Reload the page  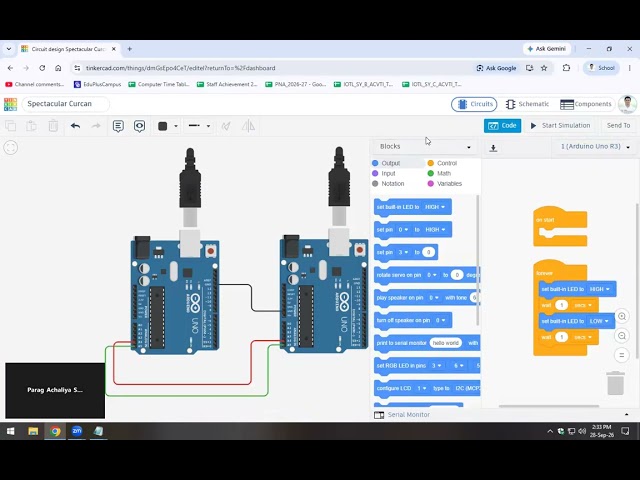click(x=42, y=68)
